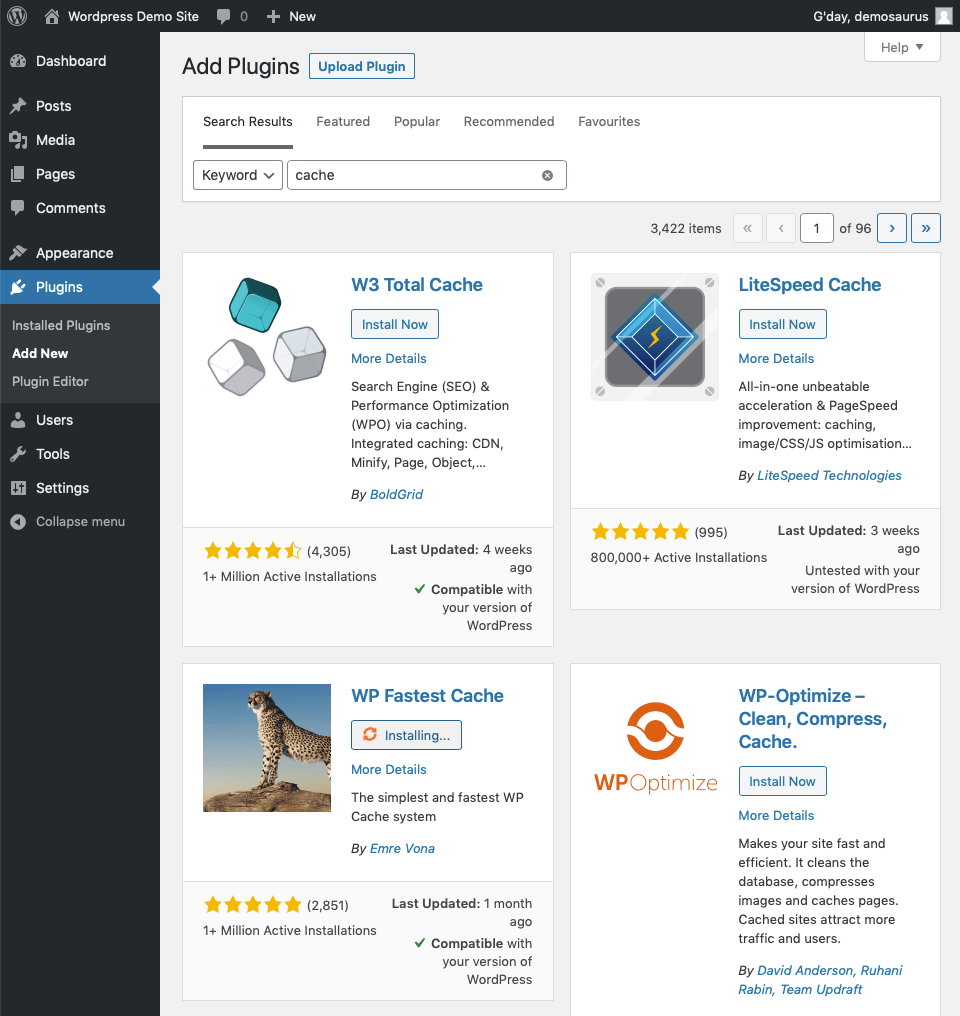The image size is (960, 1016).
Task: Click Plugins plug icon in sidebar
Action: (18, 287)
